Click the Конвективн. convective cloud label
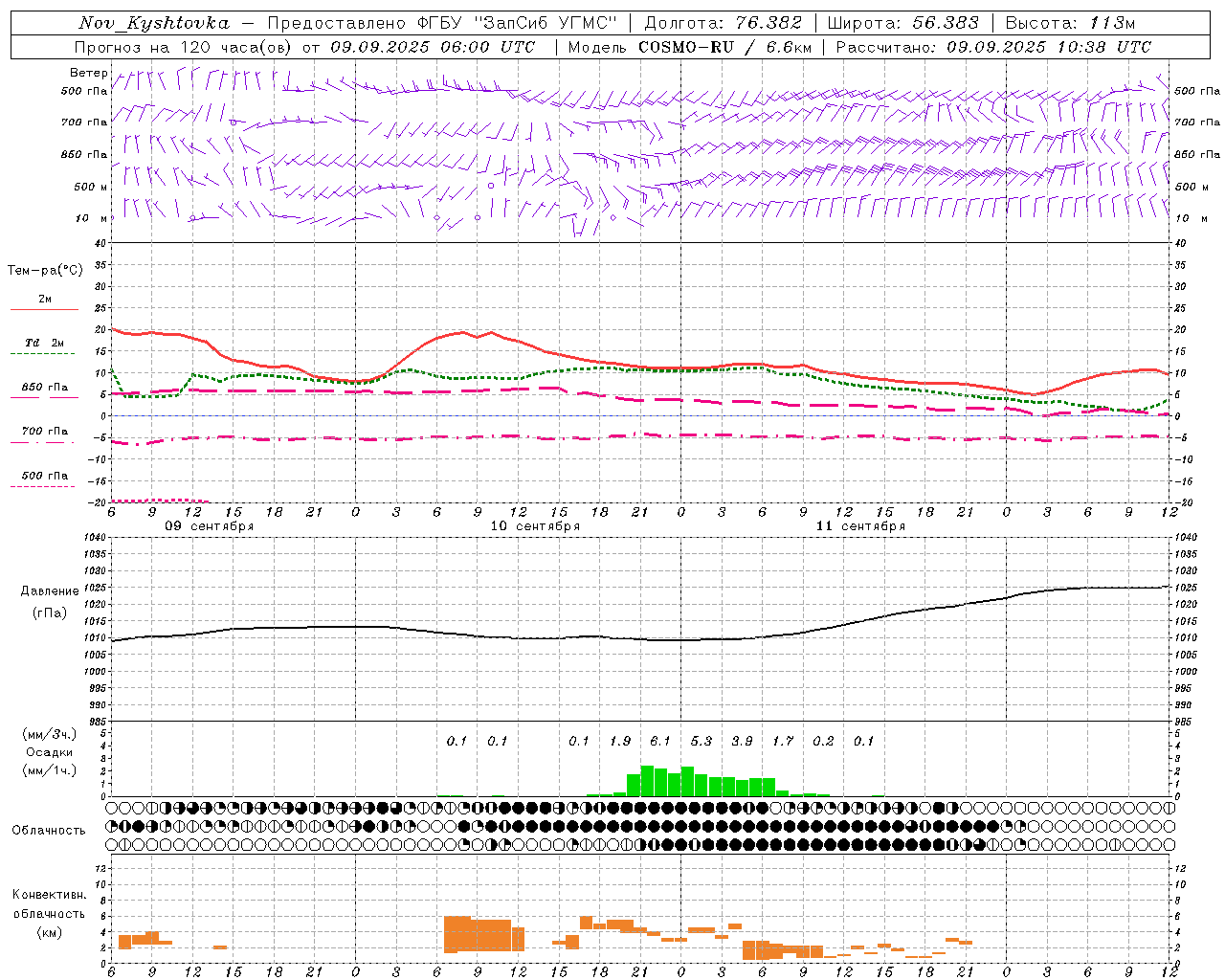 pos(49,895)
